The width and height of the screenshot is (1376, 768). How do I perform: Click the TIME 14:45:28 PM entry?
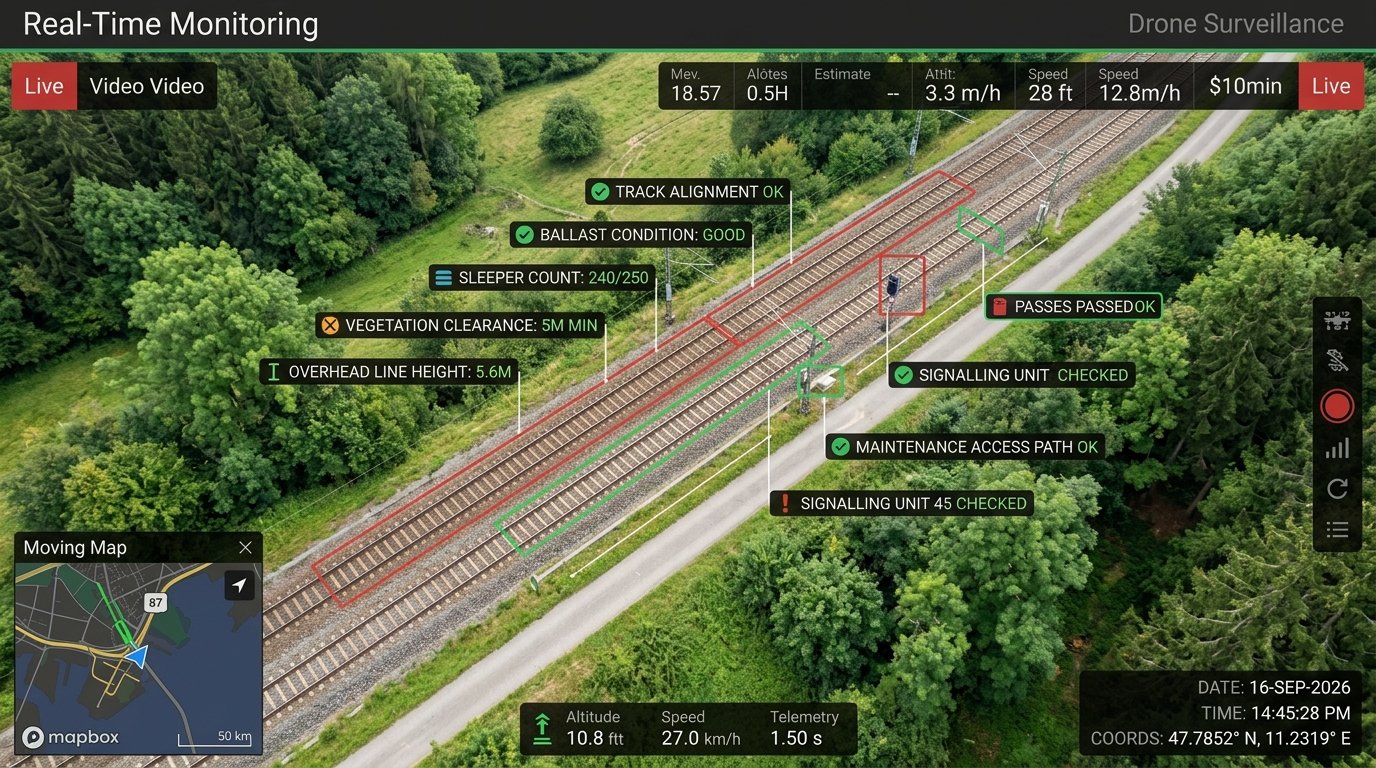point(1276,714)
